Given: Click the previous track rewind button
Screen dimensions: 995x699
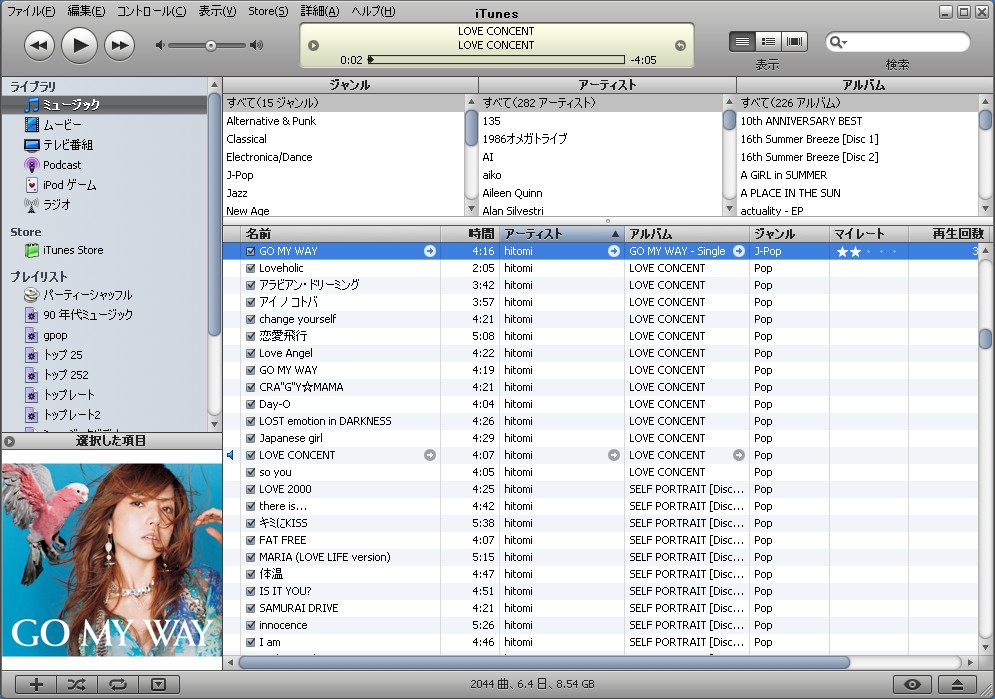Looking at the screenshot, I should pos(39,46).
